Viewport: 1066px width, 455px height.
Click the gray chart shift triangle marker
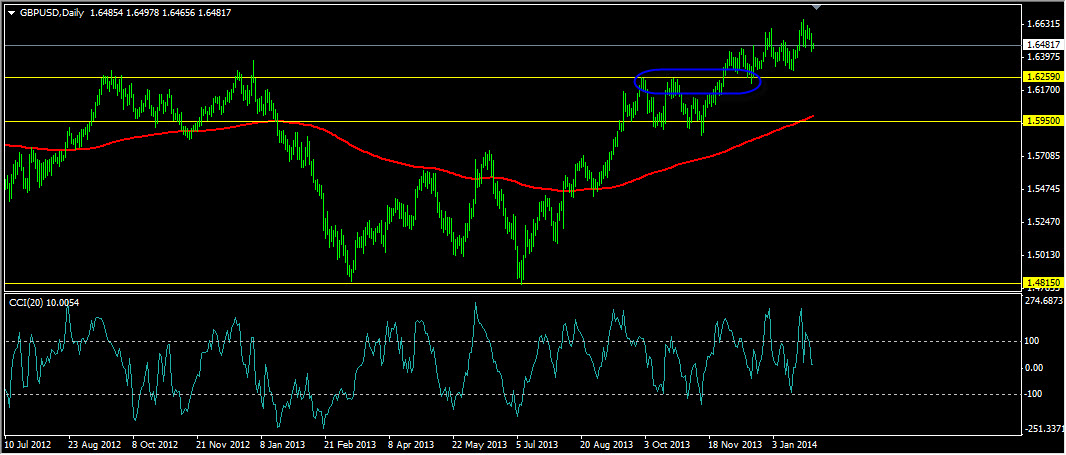click(x=818, y=7)
